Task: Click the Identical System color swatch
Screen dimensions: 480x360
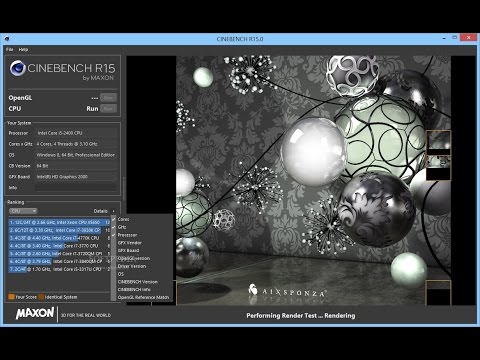Action: pyautogui.click(x=41, y=297)
